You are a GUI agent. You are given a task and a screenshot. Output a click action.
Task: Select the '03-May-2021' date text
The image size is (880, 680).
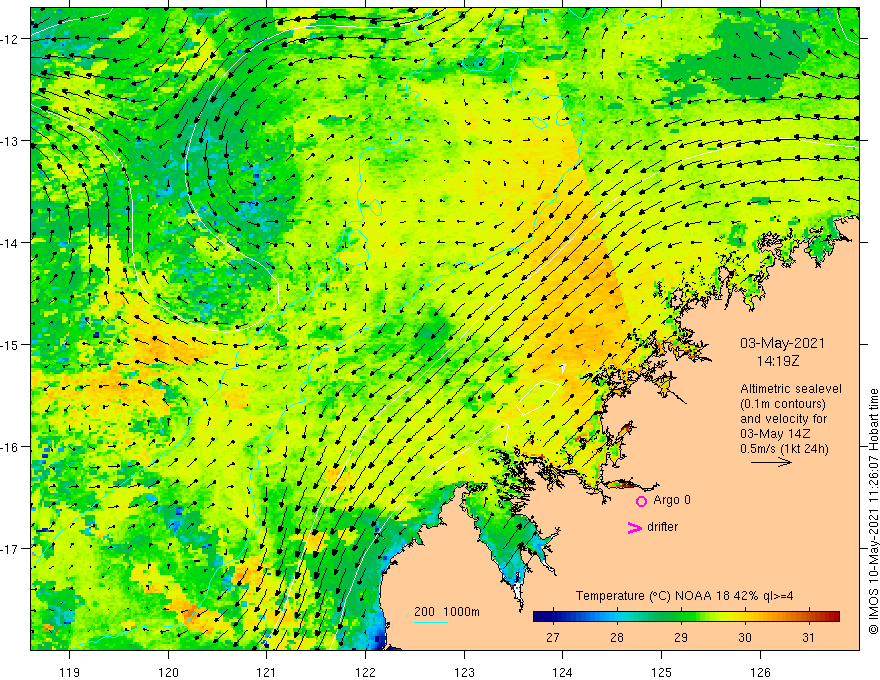782,343
